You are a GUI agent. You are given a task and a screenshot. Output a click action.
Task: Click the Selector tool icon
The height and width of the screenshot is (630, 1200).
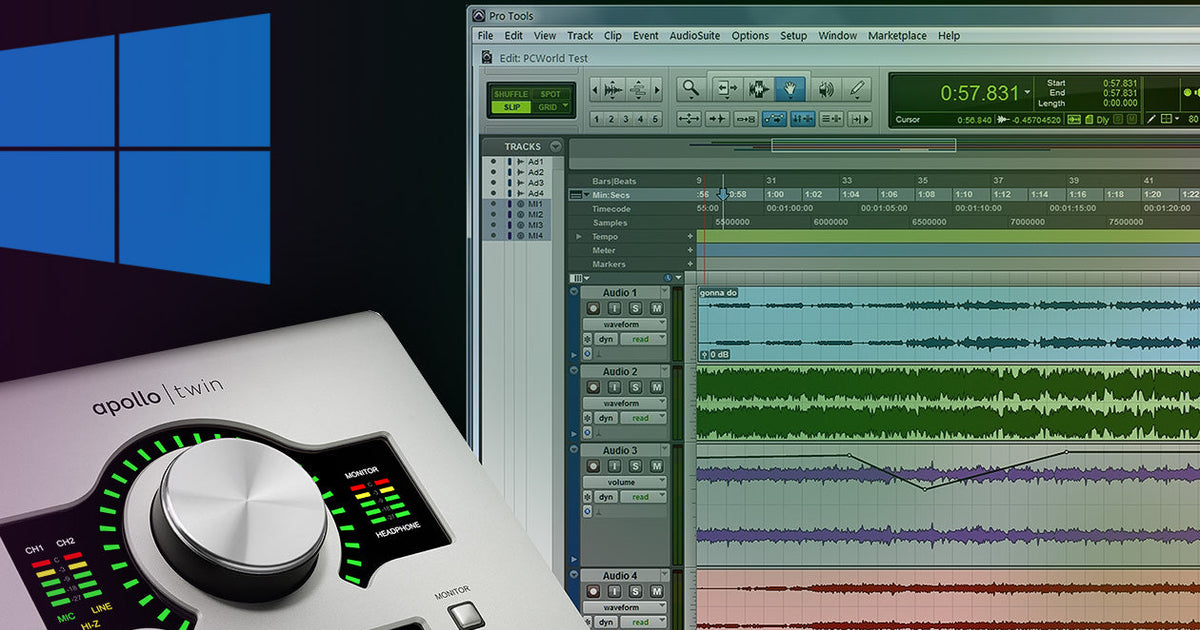click(758, 88)
